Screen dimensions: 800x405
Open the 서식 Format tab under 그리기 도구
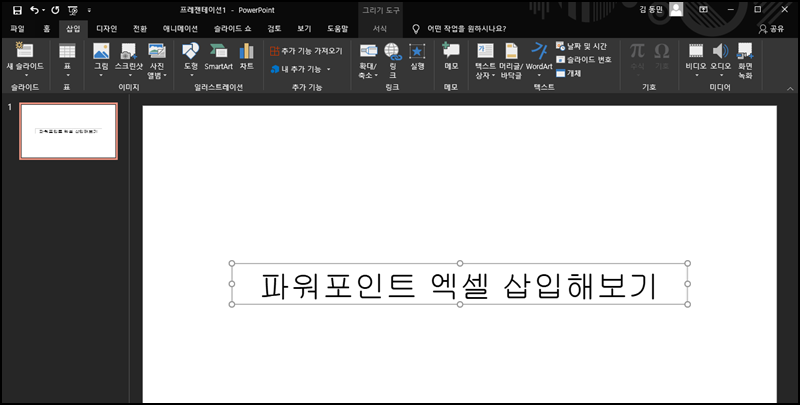[x=380, y=29]
